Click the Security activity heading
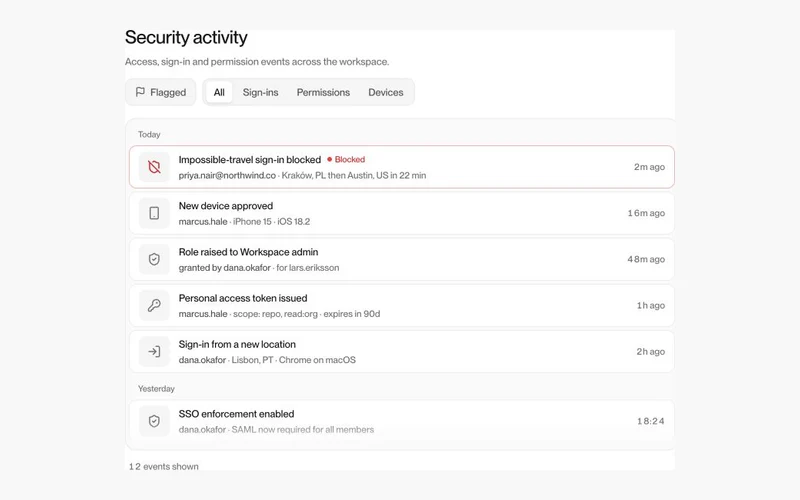This screenshot has width=800, height=500. 186,37
